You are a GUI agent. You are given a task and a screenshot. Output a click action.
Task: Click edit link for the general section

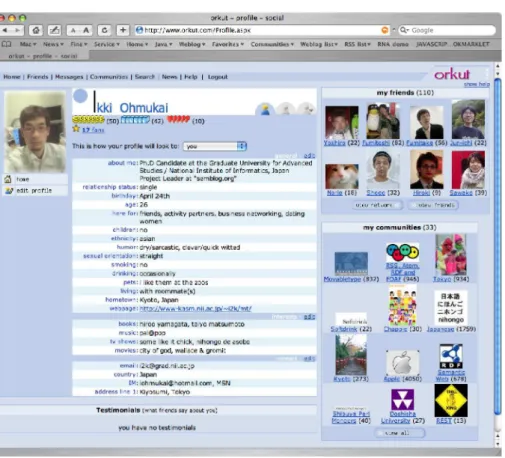click(309, 155)
